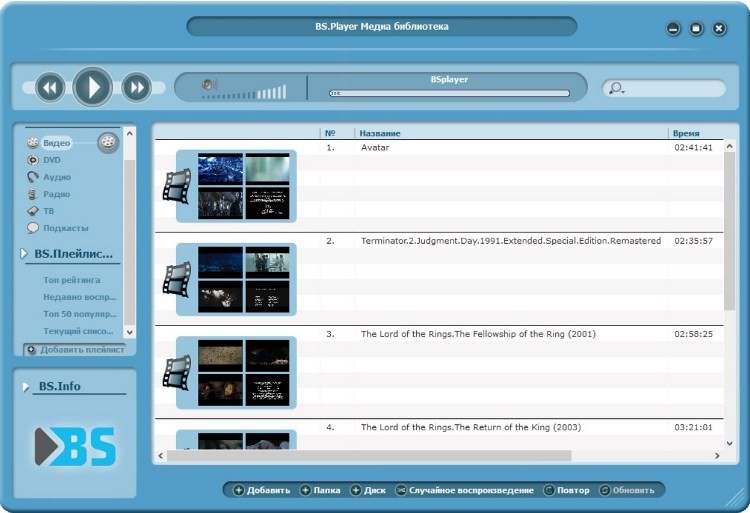Sort by the Время column header
Viewport: 750px width, 513px height.
686,133
